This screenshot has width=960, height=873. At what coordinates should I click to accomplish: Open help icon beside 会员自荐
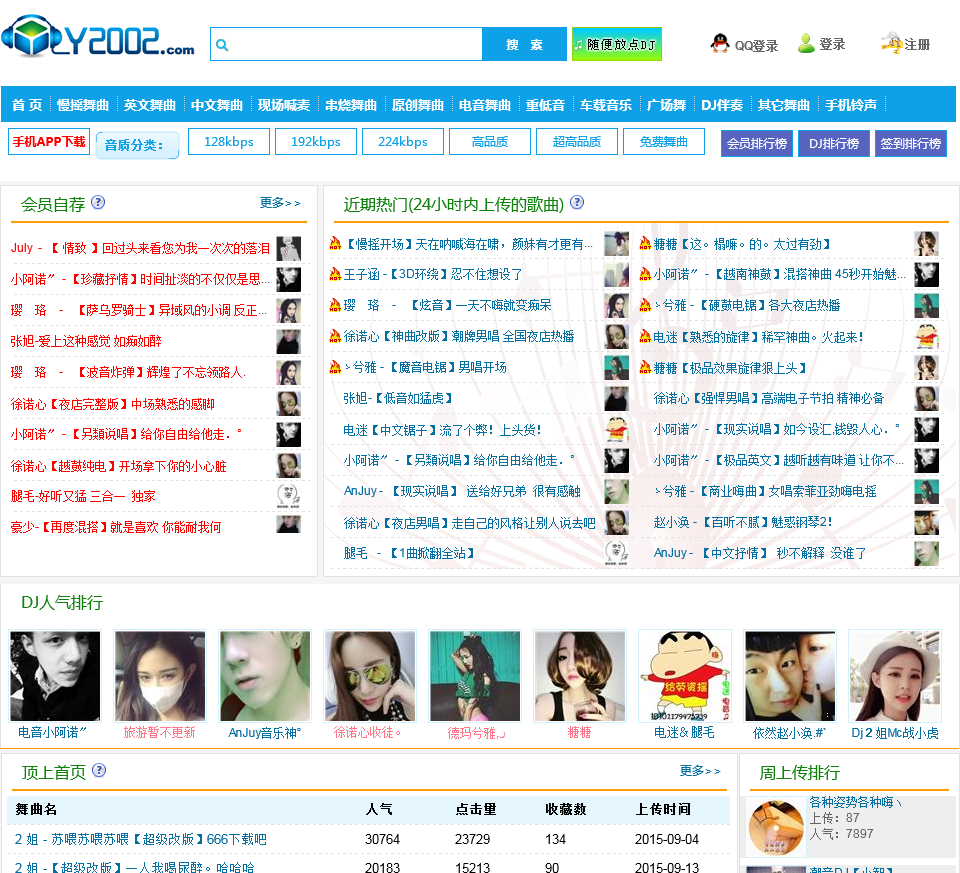pos(98,202)
